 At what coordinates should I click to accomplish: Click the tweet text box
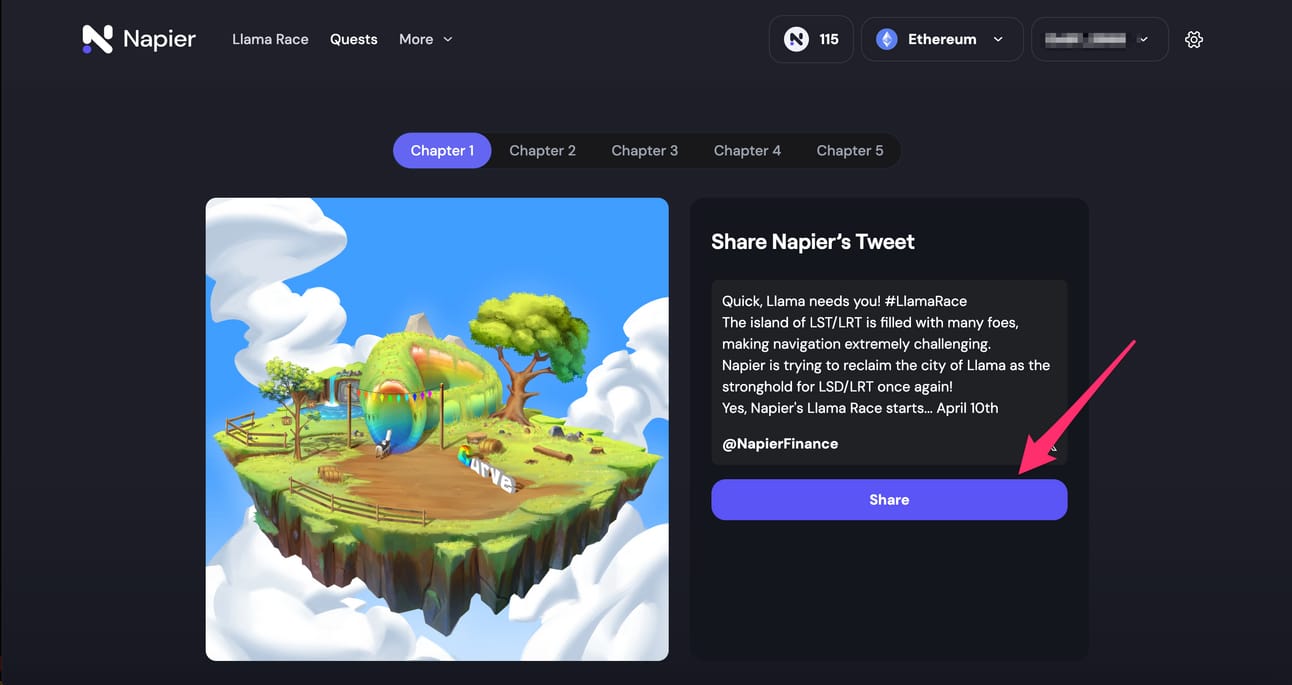tap(889, 372)
